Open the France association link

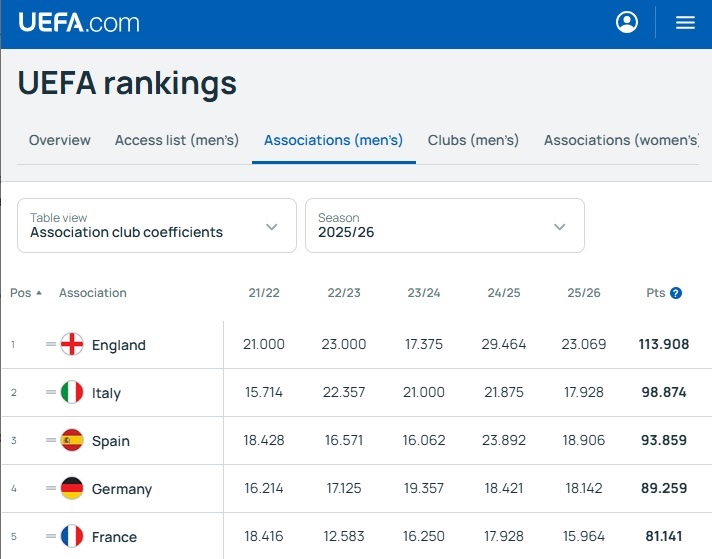(114, 537)
